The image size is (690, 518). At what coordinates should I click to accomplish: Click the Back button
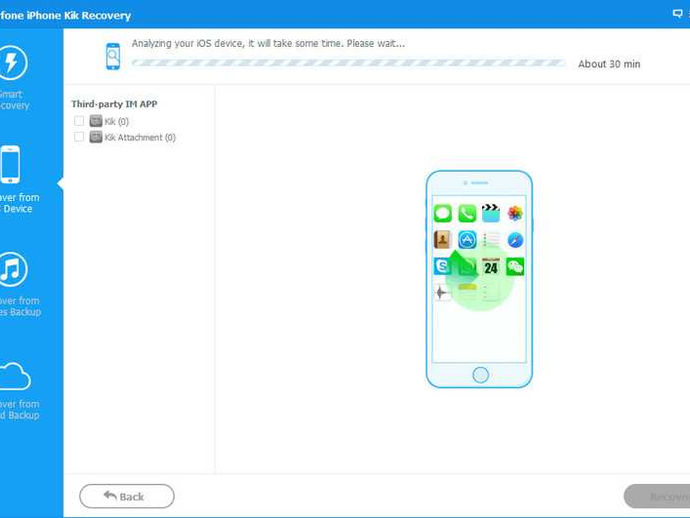[x=127, y=496]
